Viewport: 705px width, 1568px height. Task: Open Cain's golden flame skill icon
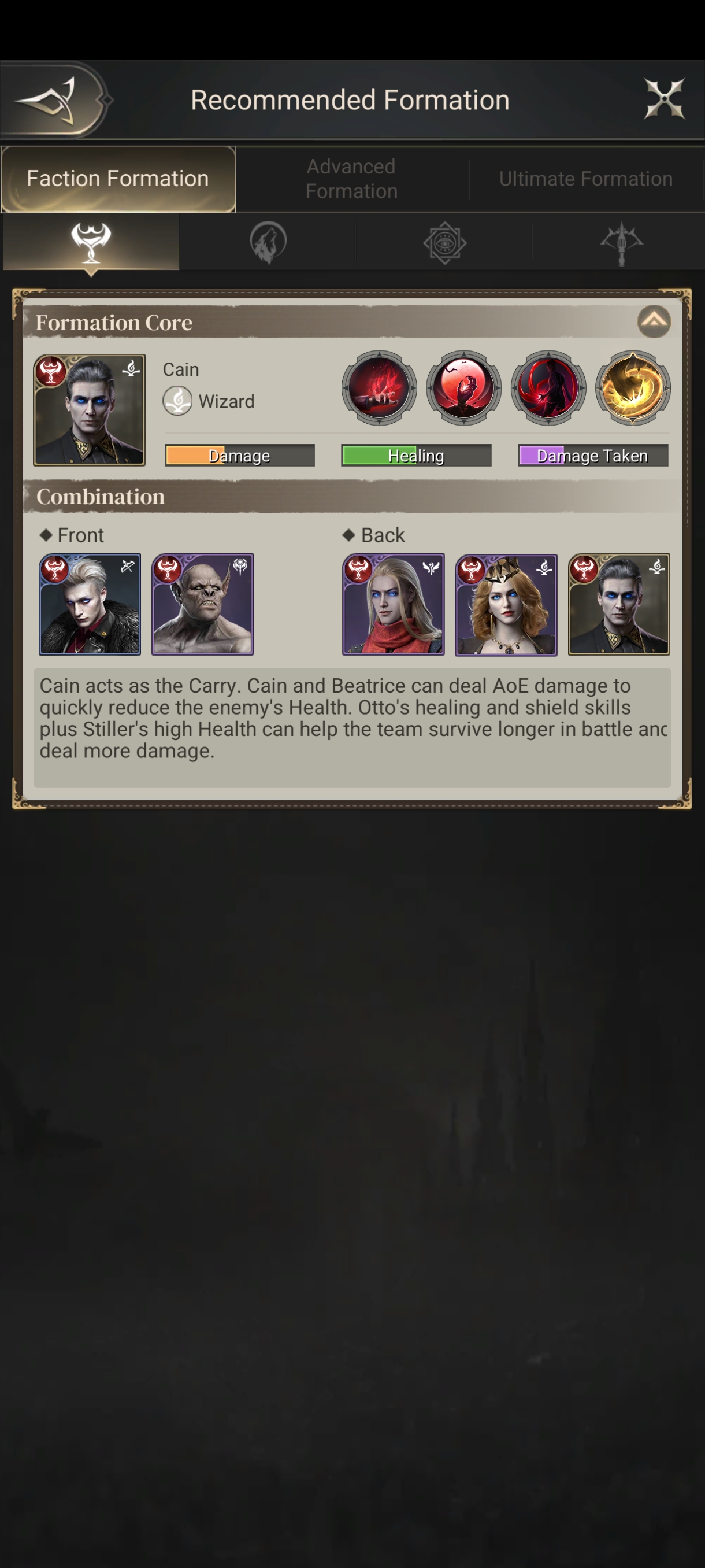pos(633,388)
